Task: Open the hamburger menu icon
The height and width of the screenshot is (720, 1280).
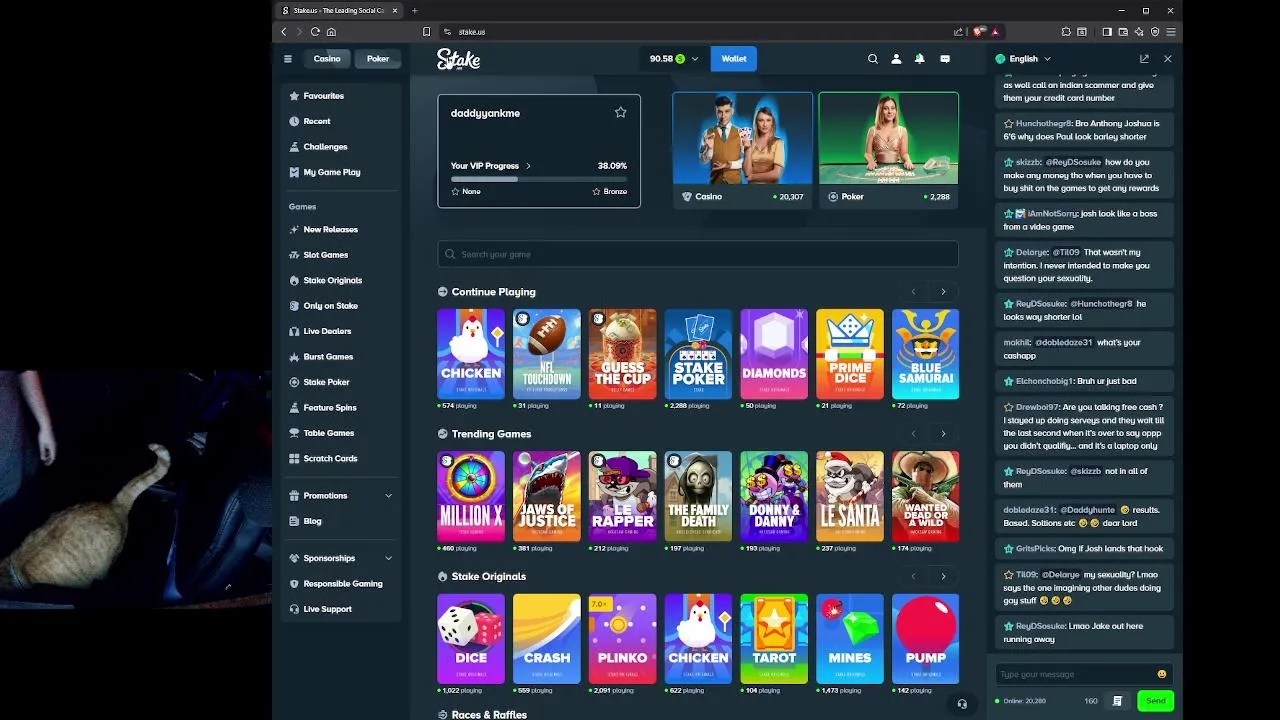Action: tap(288, 59)
